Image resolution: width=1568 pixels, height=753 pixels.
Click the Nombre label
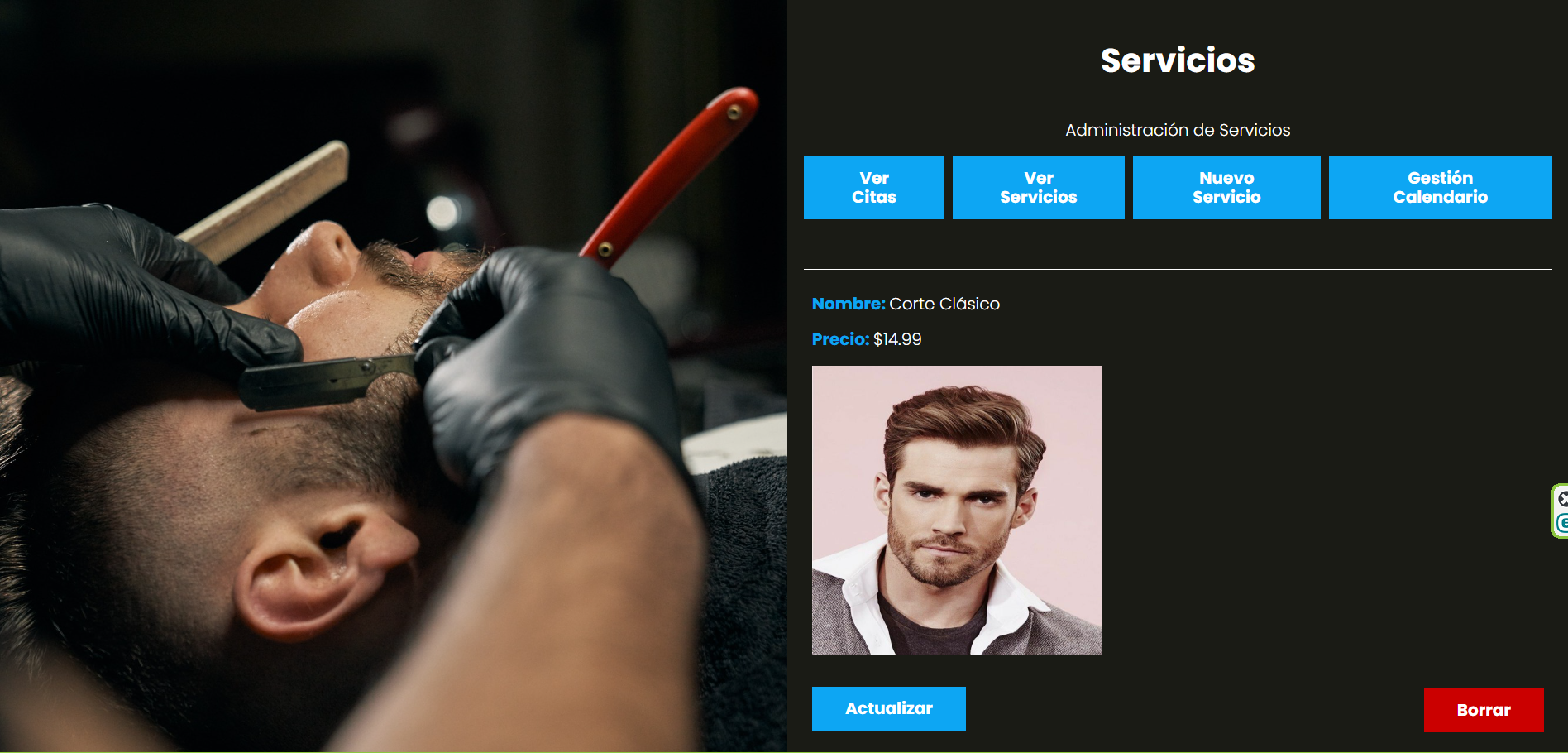pyautogui.click(x=849, y=304)
